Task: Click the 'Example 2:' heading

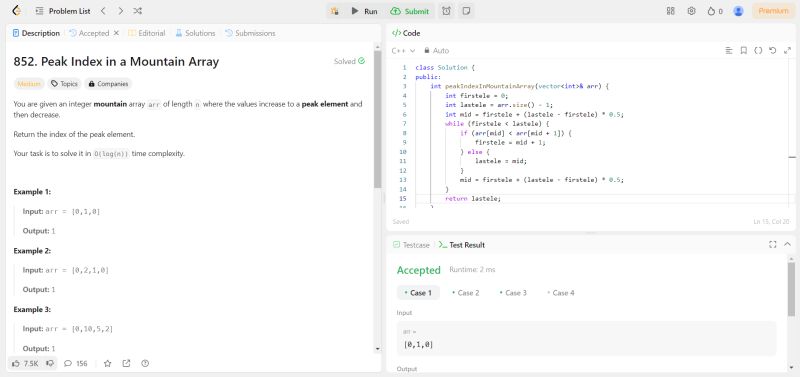Action: (x=32, y=251)
